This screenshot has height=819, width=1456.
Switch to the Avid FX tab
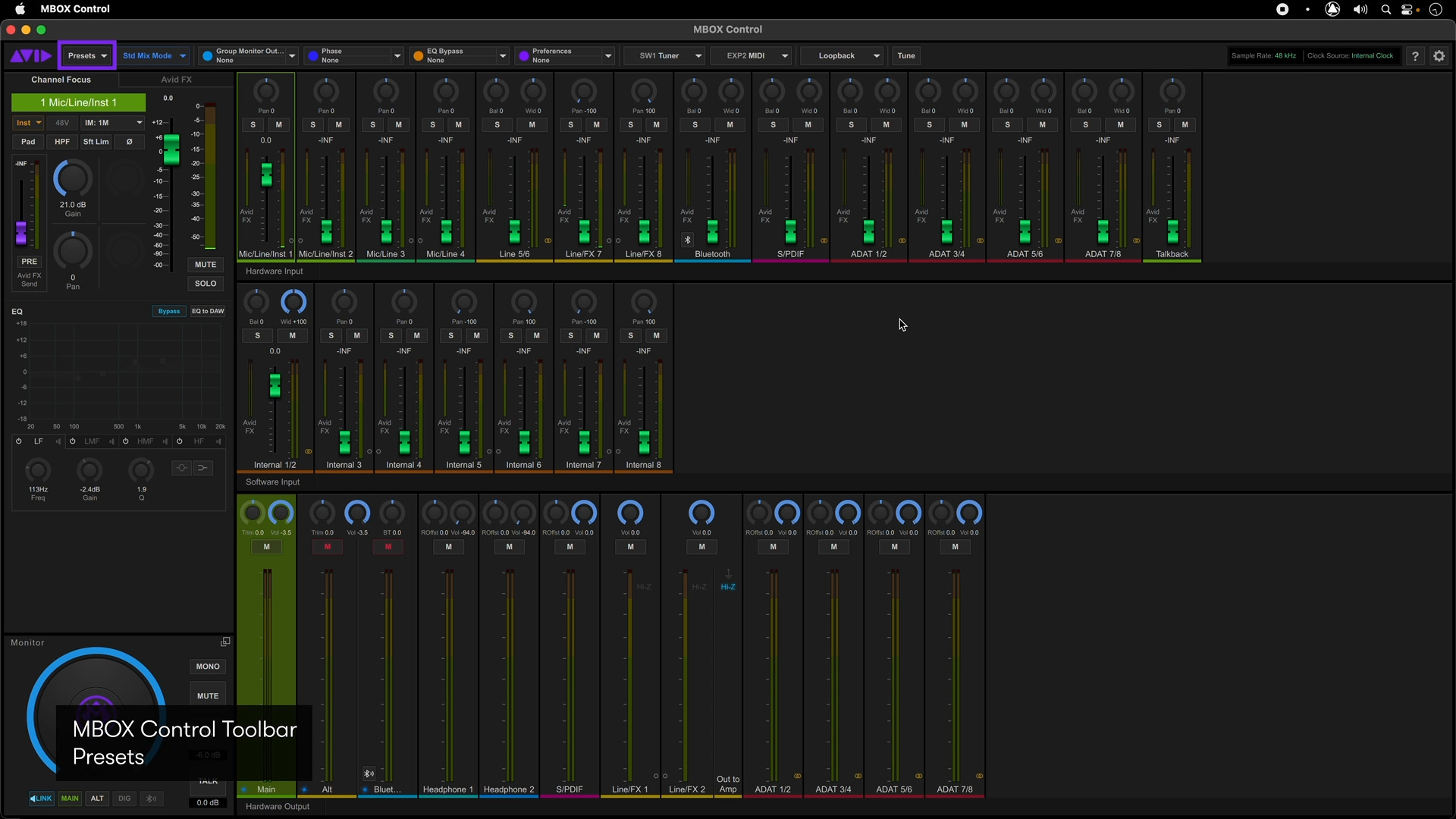pos(176,80)
